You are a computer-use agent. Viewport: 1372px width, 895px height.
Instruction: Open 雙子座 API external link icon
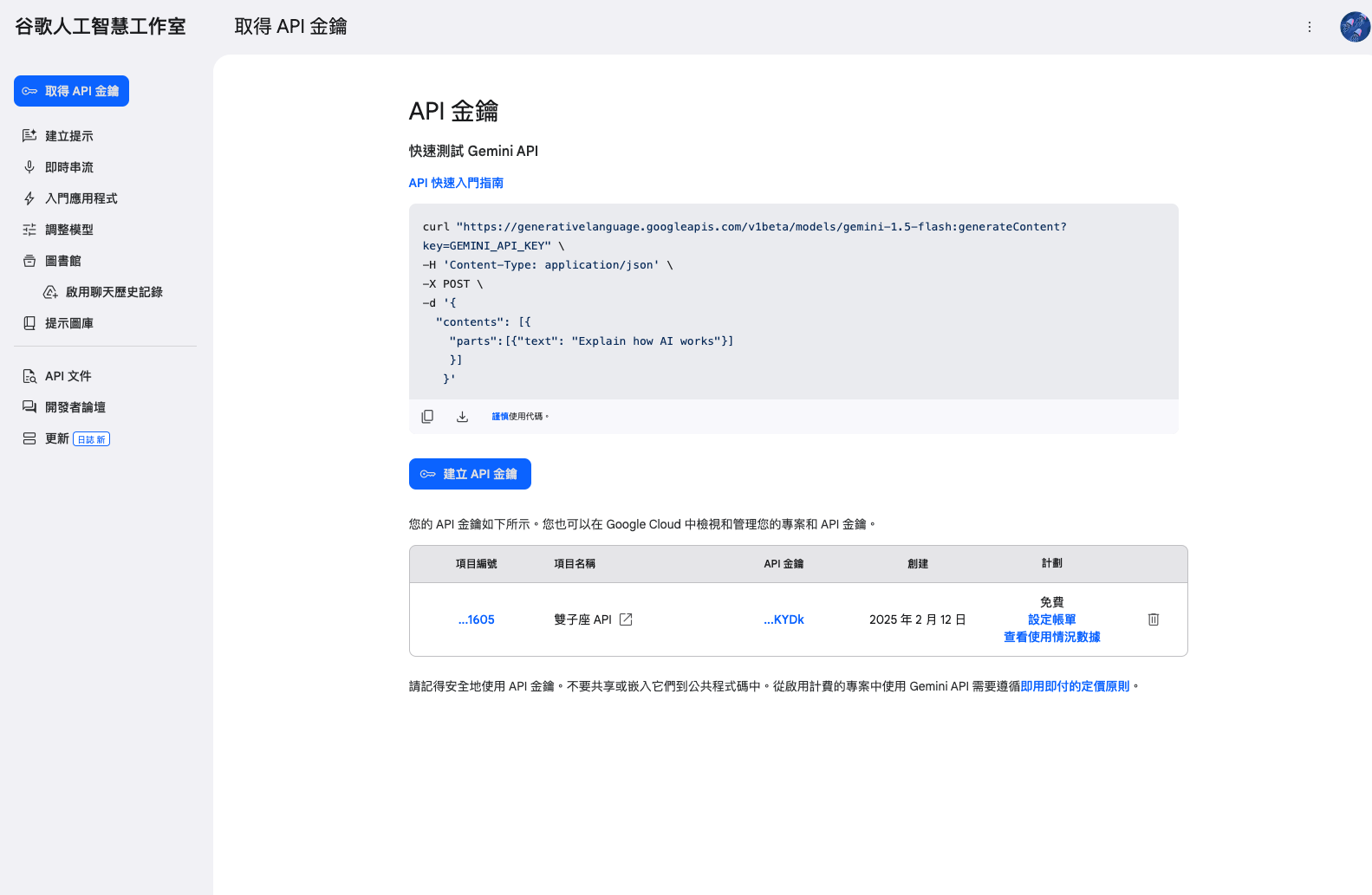(x=626, y=619)
